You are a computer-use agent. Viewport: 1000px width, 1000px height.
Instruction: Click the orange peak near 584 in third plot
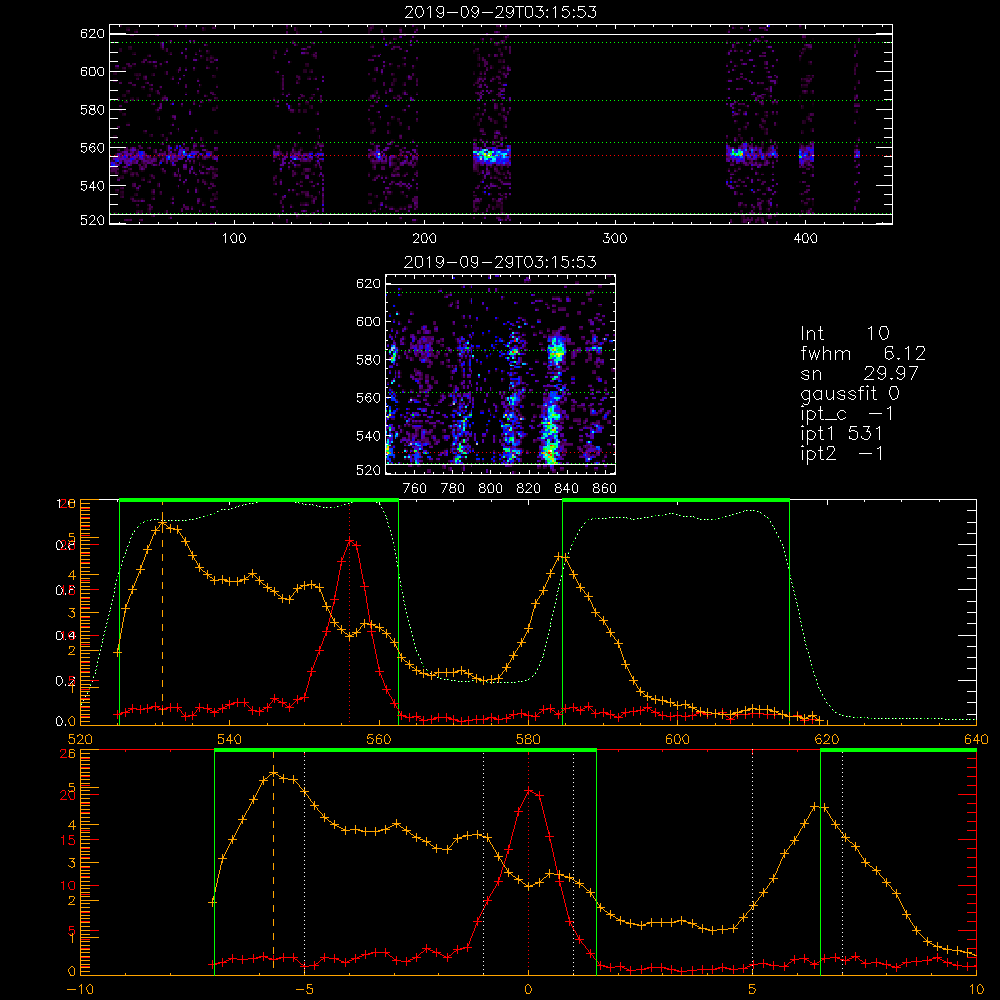tap(561, 556)
